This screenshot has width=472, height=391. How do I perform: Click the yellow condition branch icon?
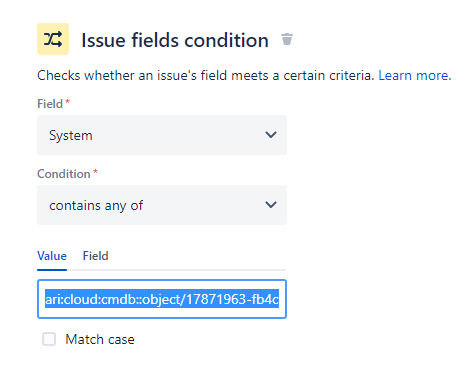click(53, 39)
